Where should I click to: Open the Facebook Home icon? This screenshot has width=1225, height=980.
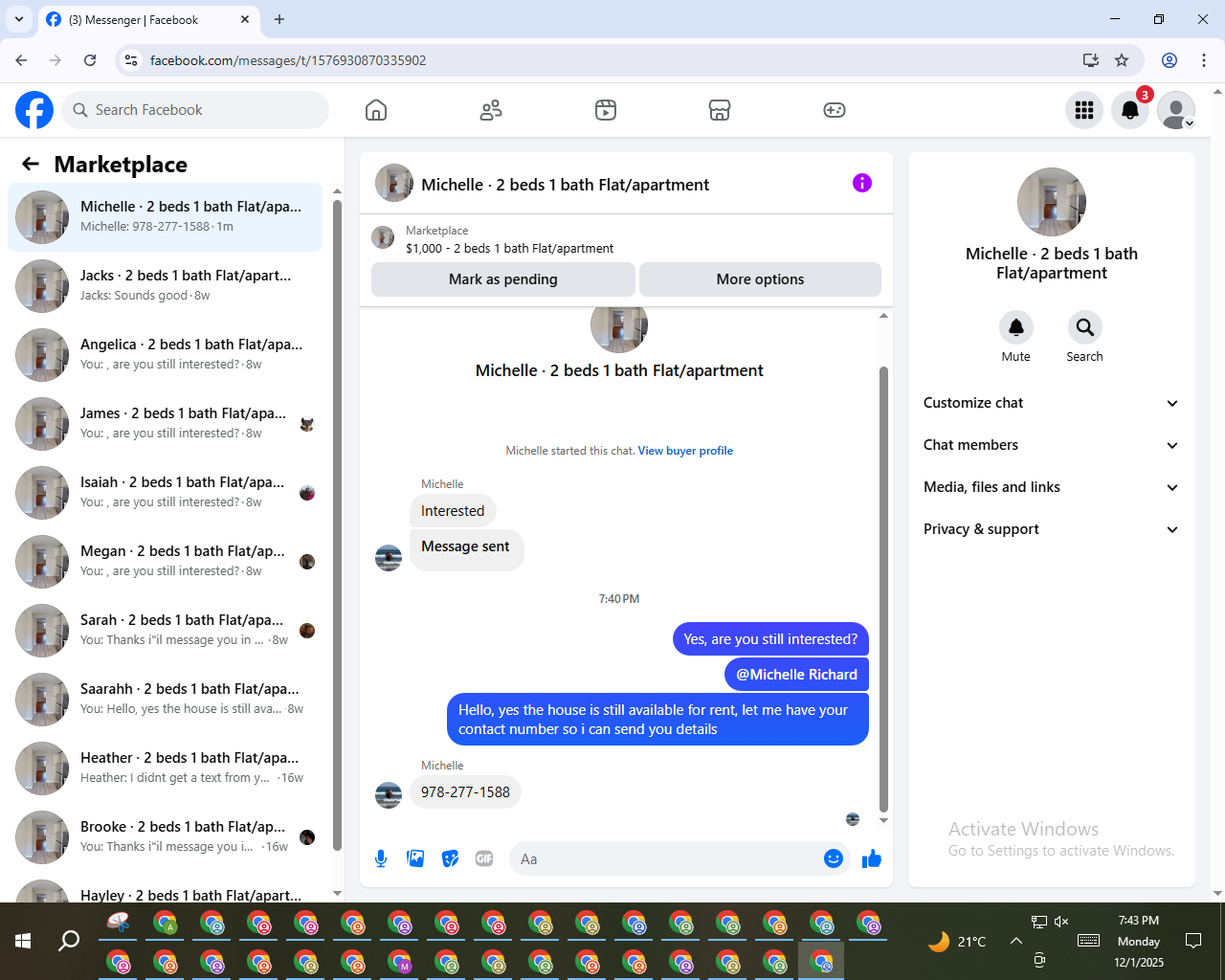[376, 110]
